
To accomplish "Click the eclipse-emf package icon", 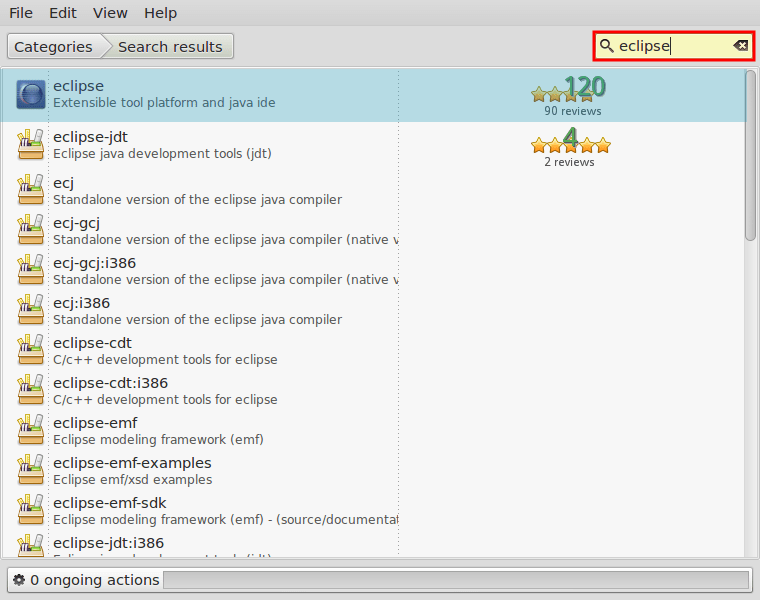I will (x=31, y=430).
